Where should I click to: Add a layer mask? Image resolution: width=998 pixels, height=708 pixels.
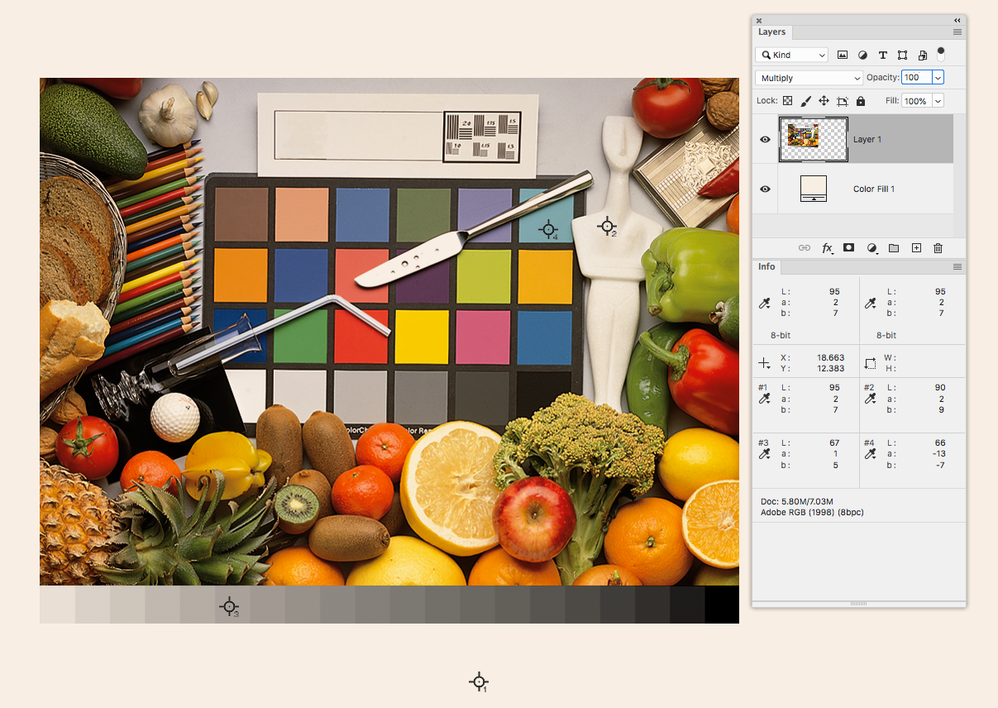[848, 248]
